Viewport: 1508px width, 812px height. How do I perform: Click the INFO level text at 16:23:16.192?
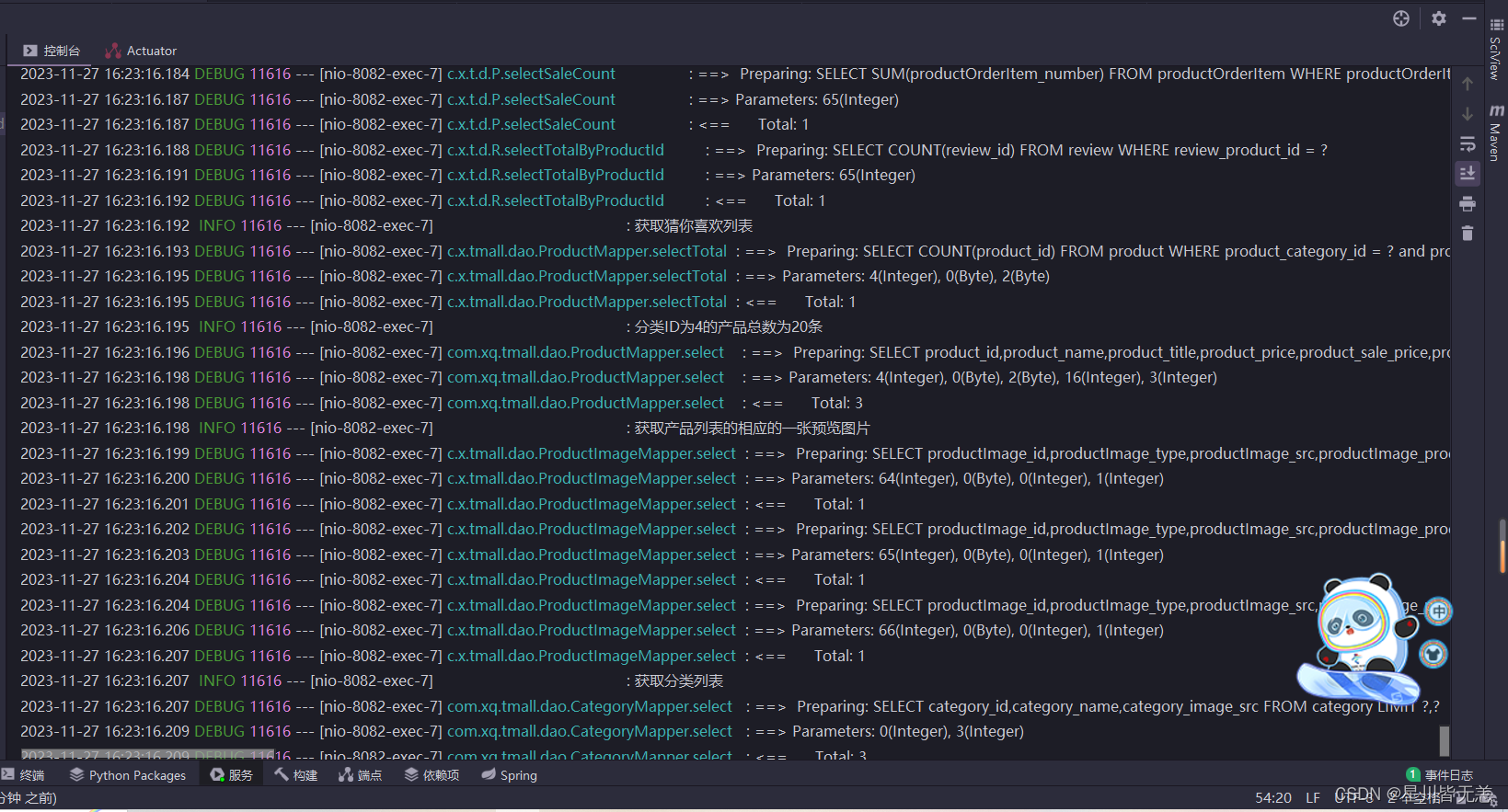click(217, 225)
